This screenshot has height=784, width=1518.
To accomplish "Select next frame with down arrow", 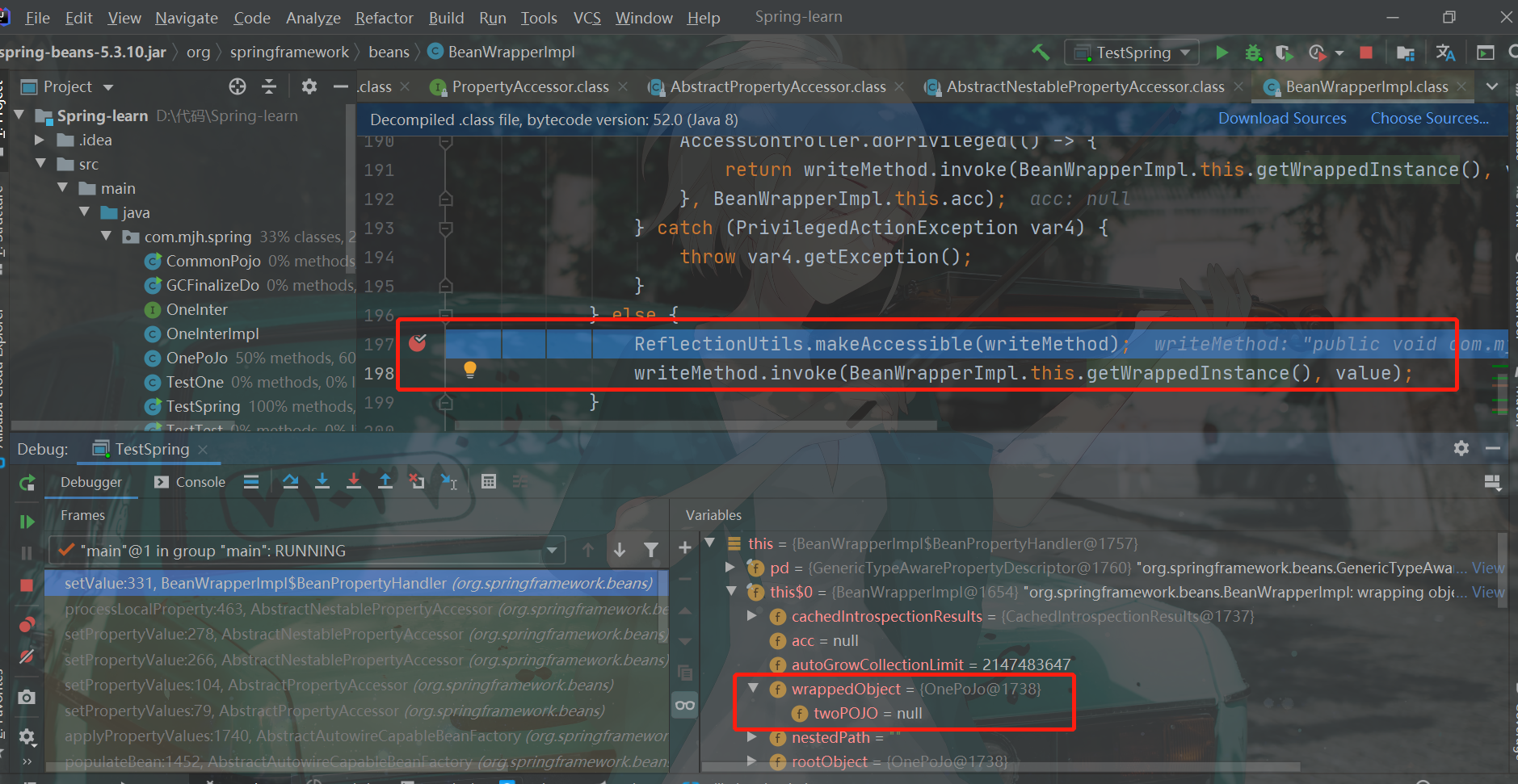I will pyautogui.click(x=620, y=550).
